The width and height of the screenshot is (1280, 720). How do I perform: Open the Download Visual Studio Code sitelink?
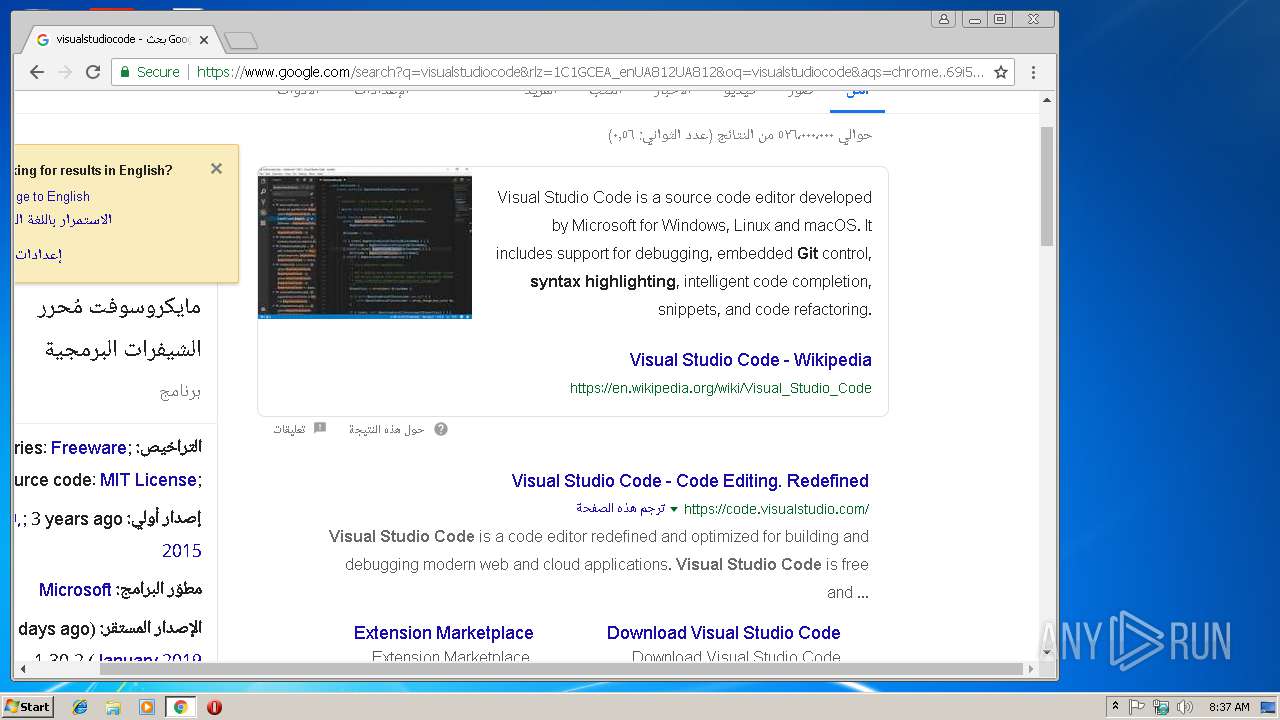pyautogui.click(x=723, y=633)
